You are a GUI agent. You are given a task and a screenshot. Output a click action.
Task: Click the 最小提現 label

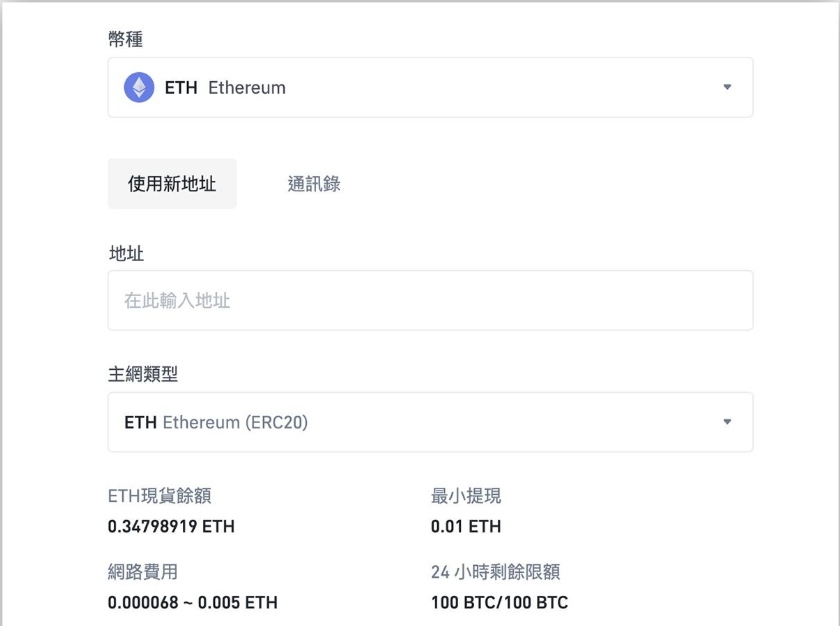pyautogui.click(x=466, y=496)
